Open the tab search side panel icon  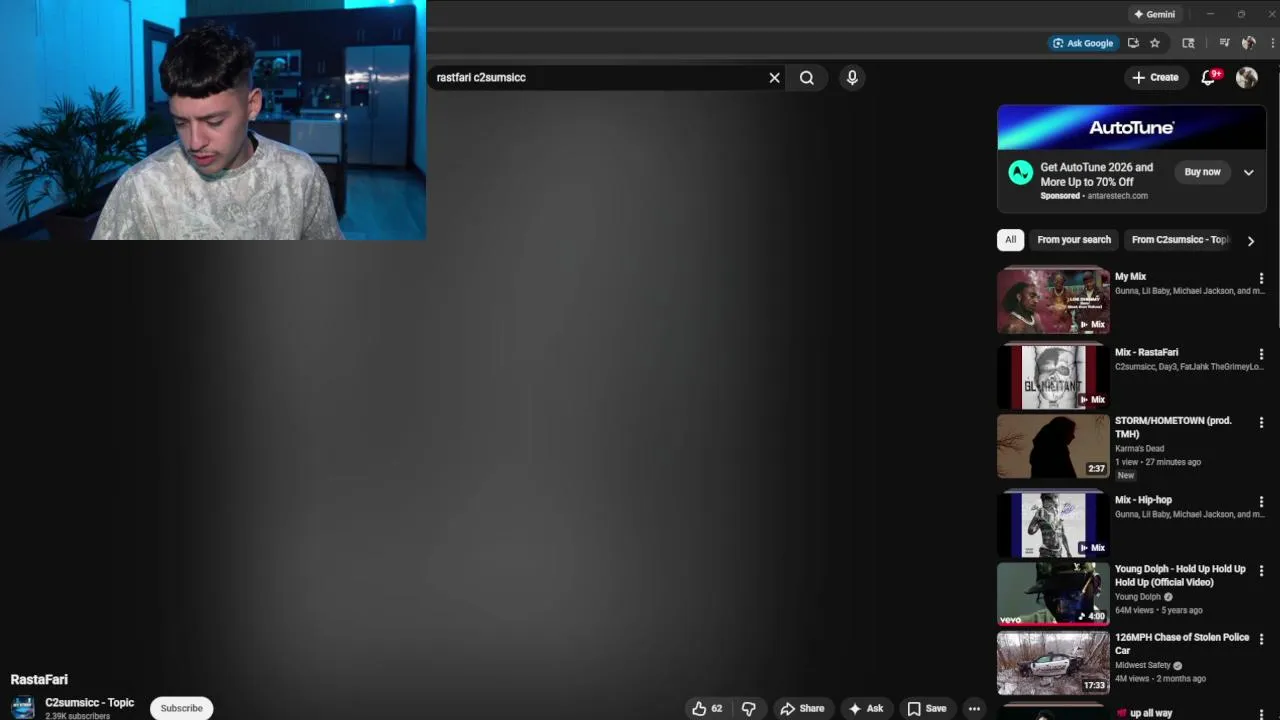point(1188,43)
